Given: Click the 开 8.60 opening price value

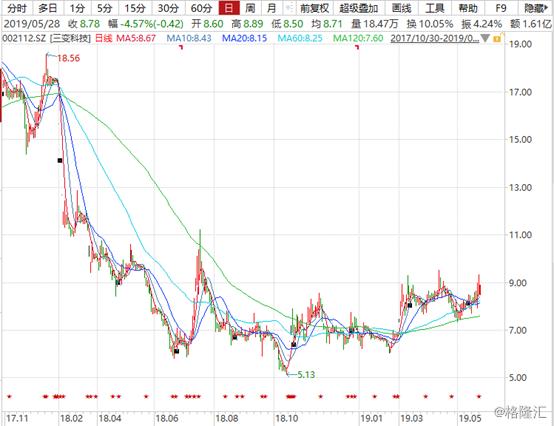Looking at the screenshot, I should point(207,24).
